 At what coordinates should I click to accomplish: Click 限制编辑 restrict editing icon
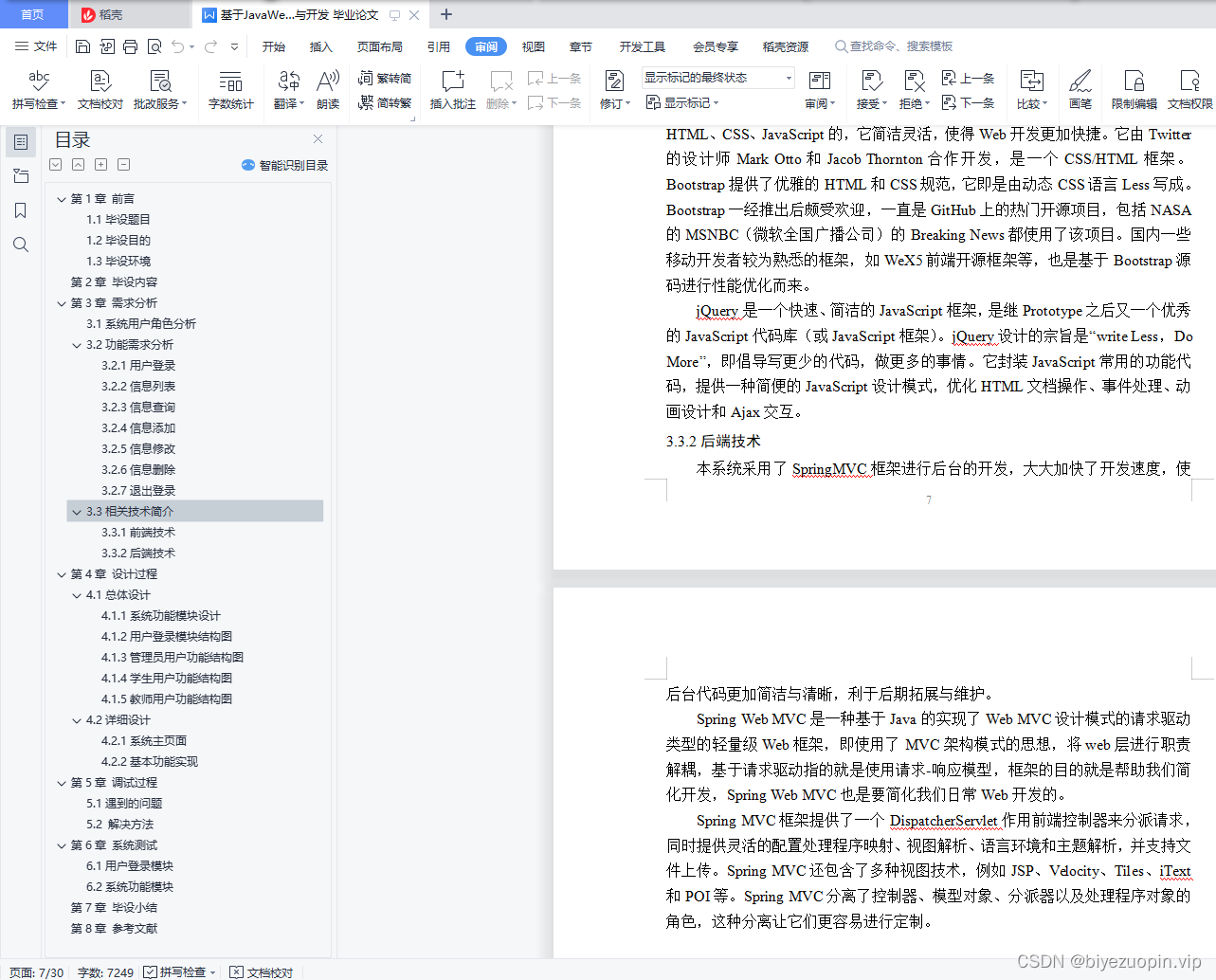1134,90
